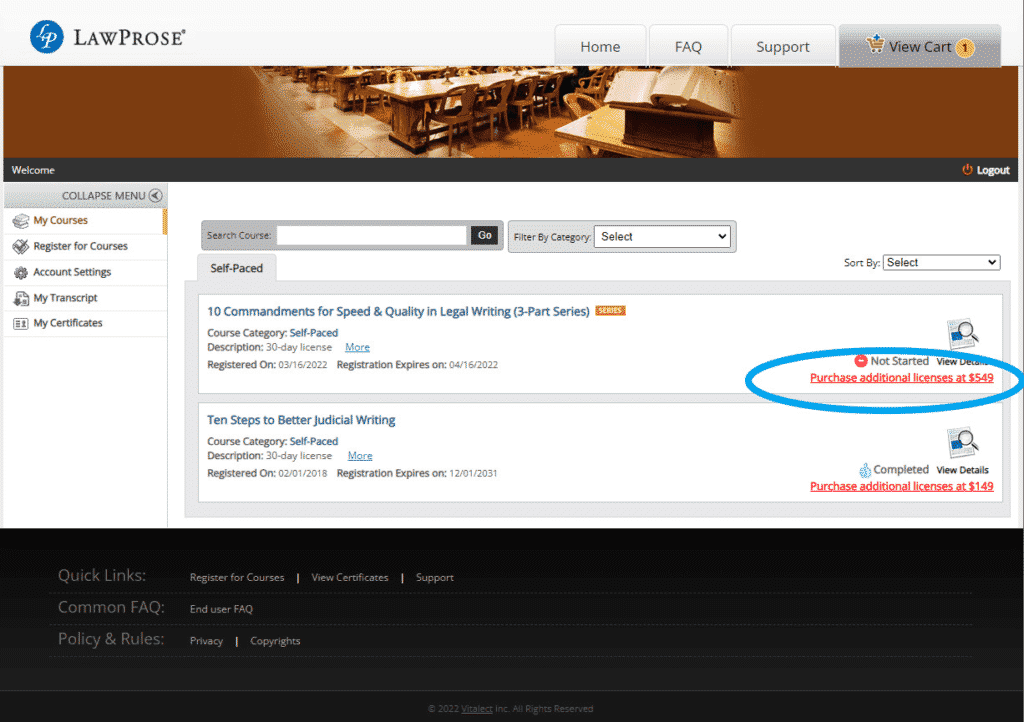Open the FAQ tab

tap(688, 46)
